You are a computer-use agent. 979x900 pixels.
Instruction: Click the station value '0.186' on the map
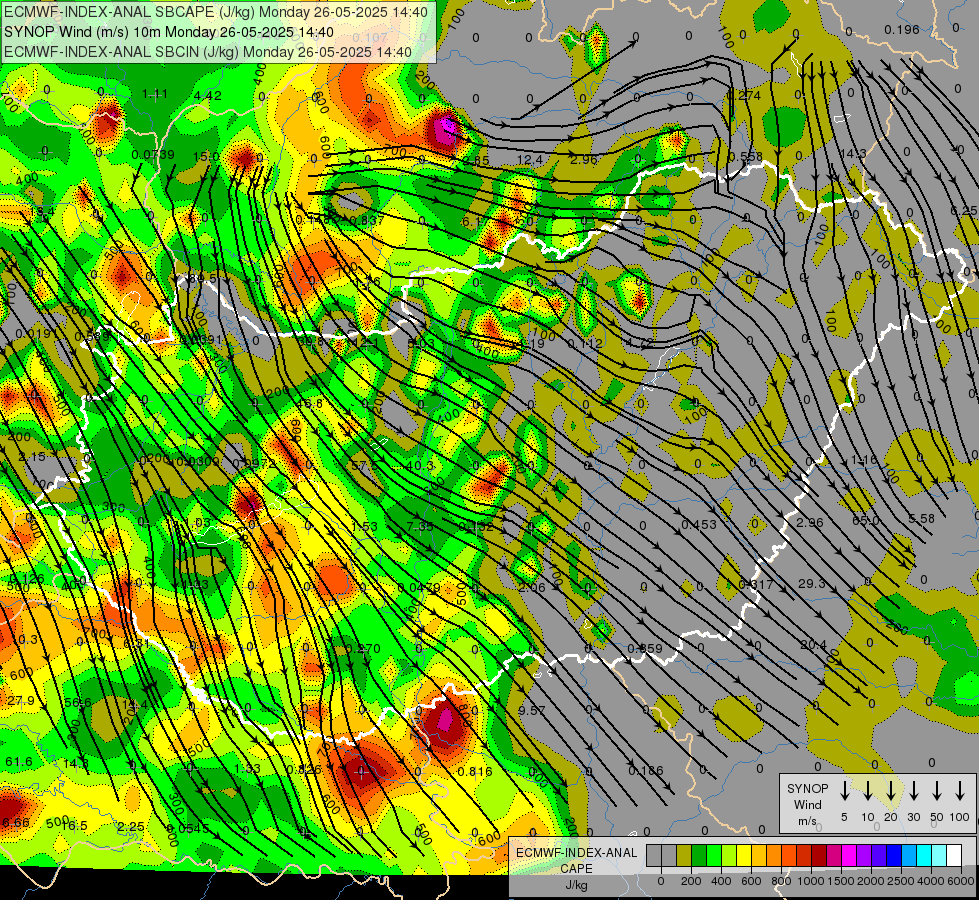pyautogui.click(x=646, y=771)
